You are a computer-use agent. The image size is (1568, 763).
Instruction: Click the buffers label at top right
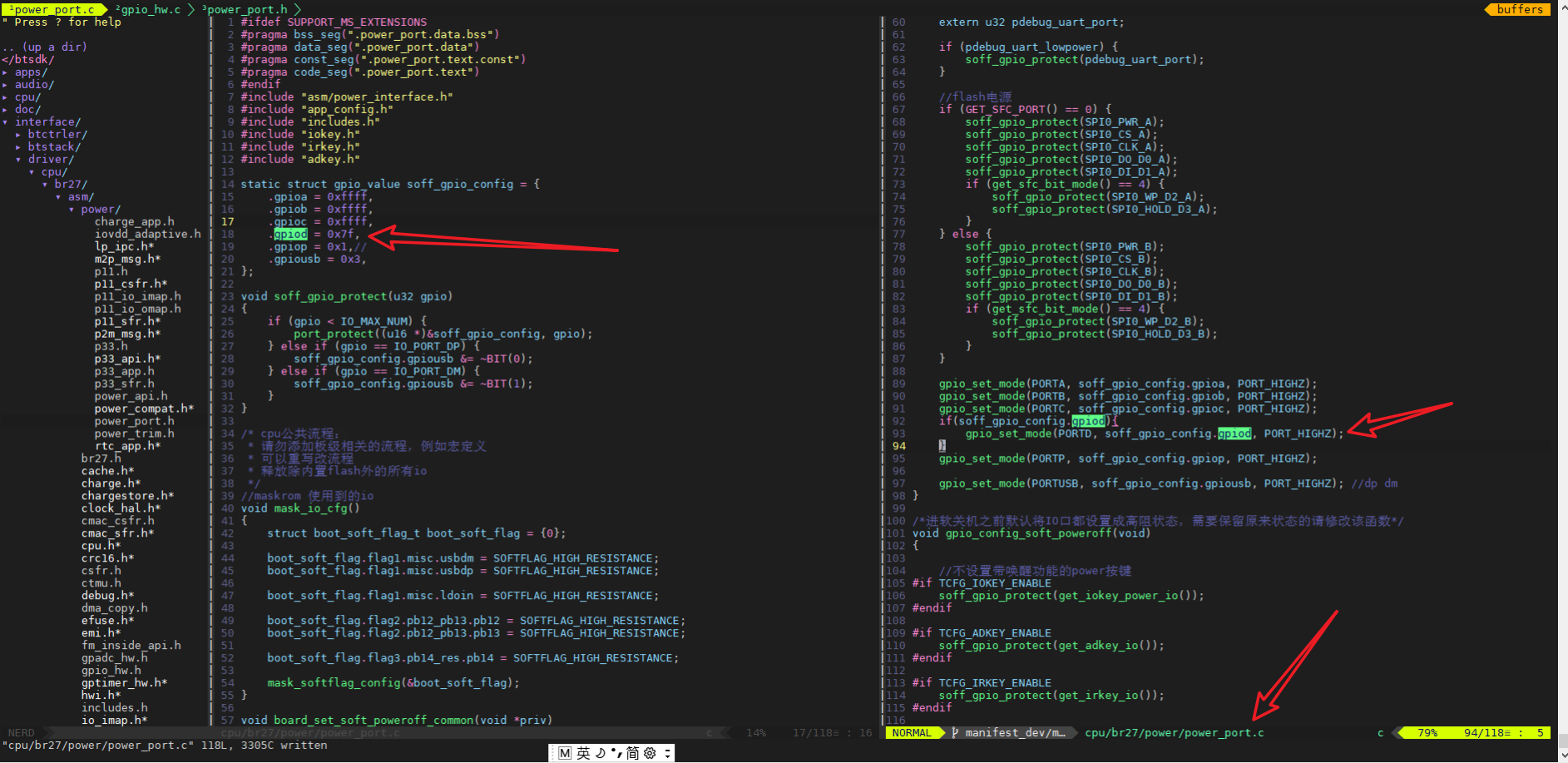click(1520, 9)
